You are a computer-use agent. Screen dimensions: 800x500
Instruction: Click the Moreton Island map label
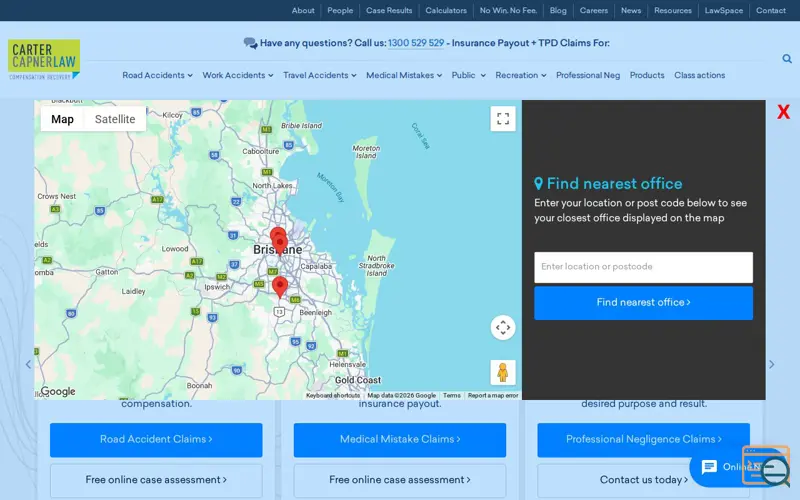(x=366, y=152)
